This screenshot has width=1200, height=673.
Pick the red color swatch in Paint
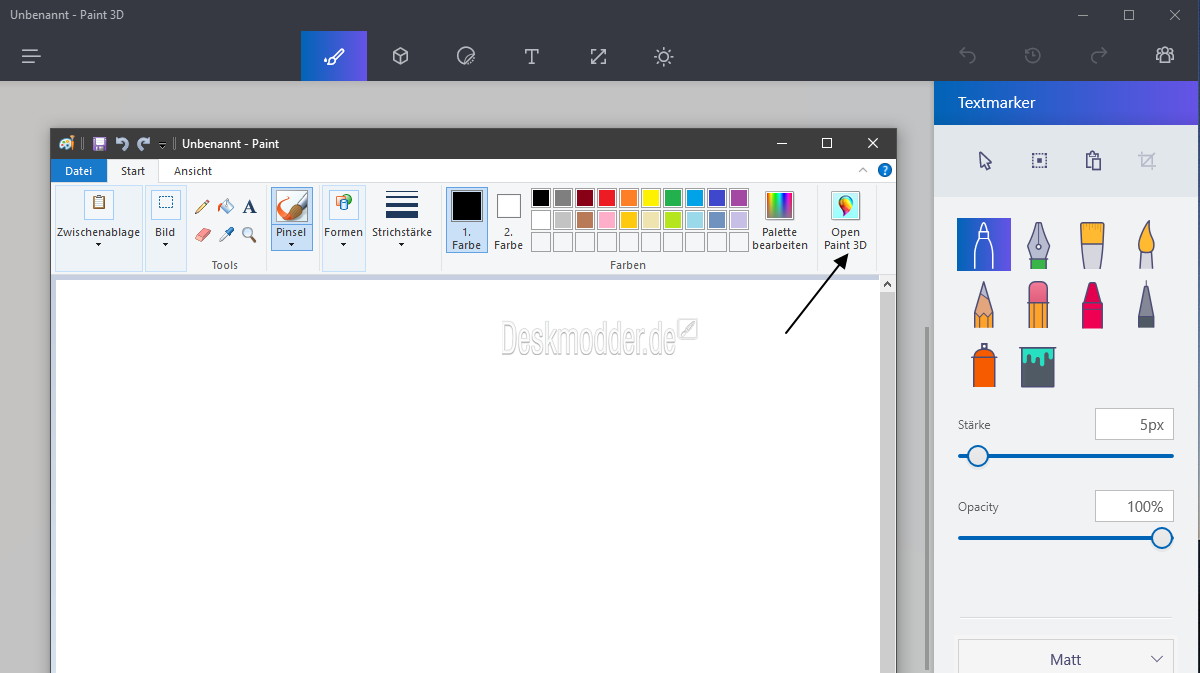point(607,198)
